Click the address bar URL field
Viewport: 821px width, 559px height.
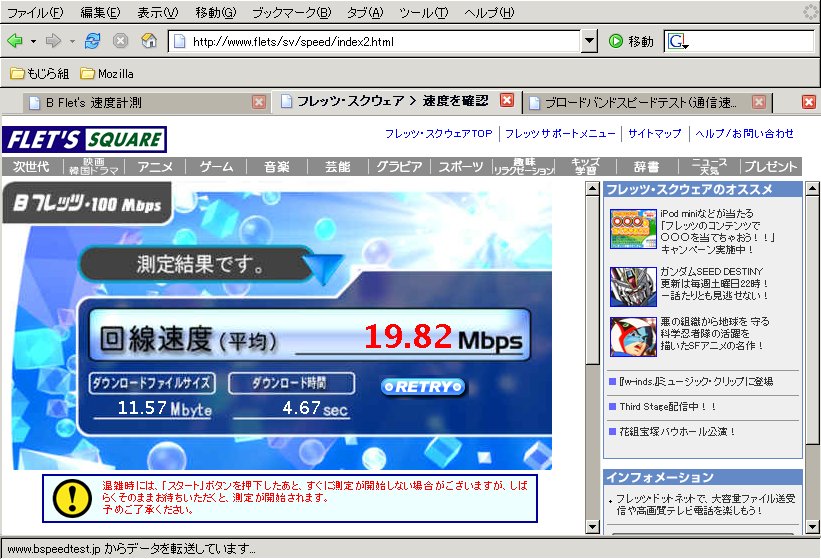point(375,41)
